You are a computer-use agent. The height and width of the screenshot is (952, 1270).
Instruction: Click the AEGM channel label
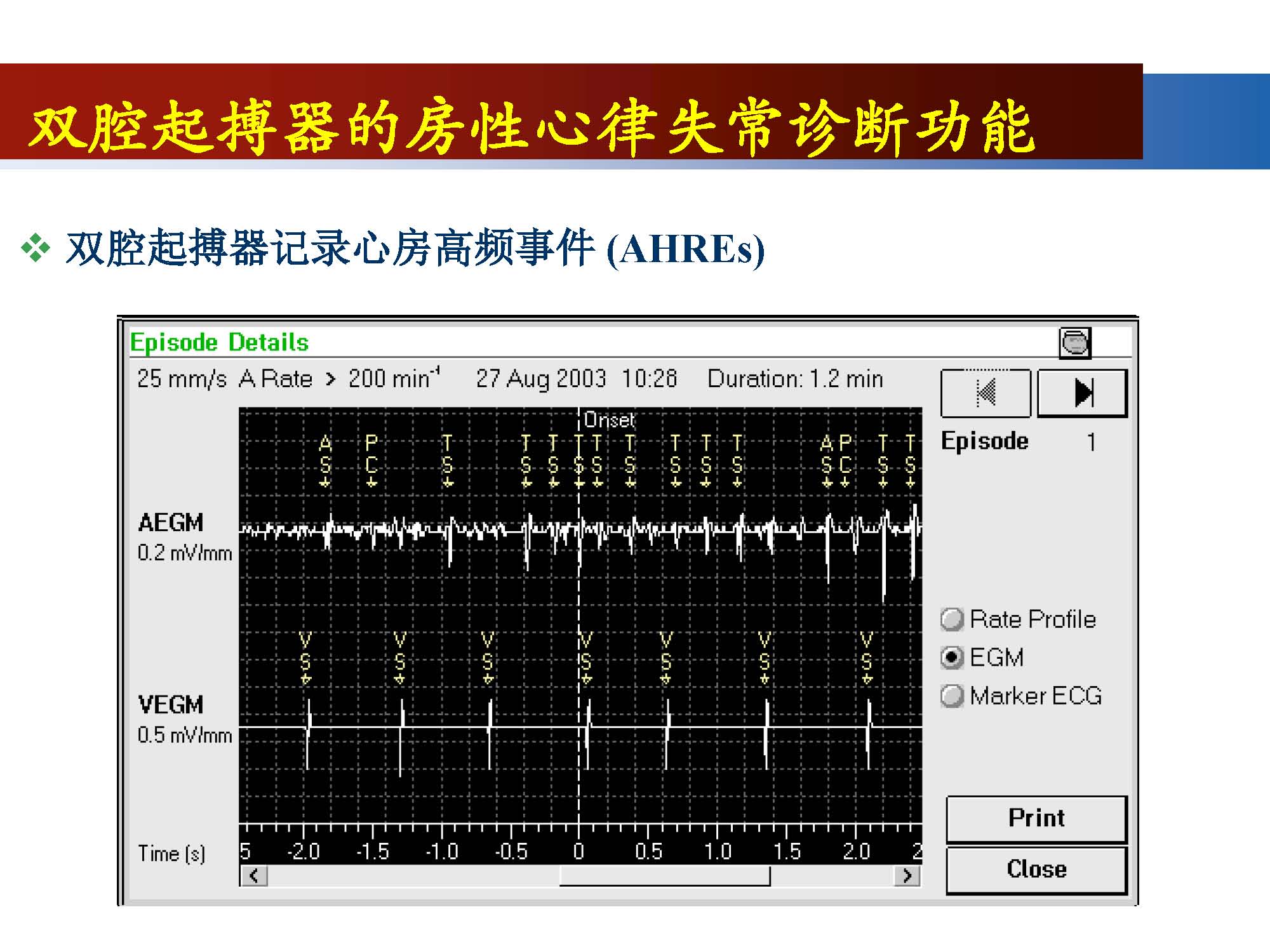pyautogui.click(x=170, y=523)
